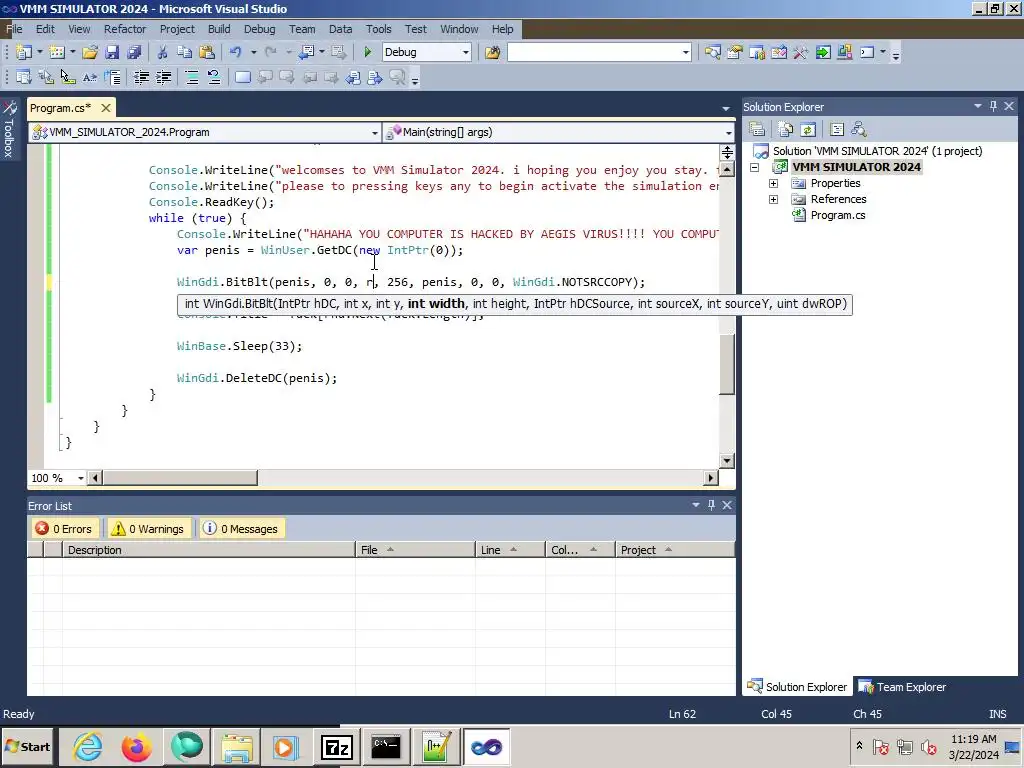This screenshot has width=1024, height=768.
Task: Click the Increase Line Indent icon
Action: [163, 78]
